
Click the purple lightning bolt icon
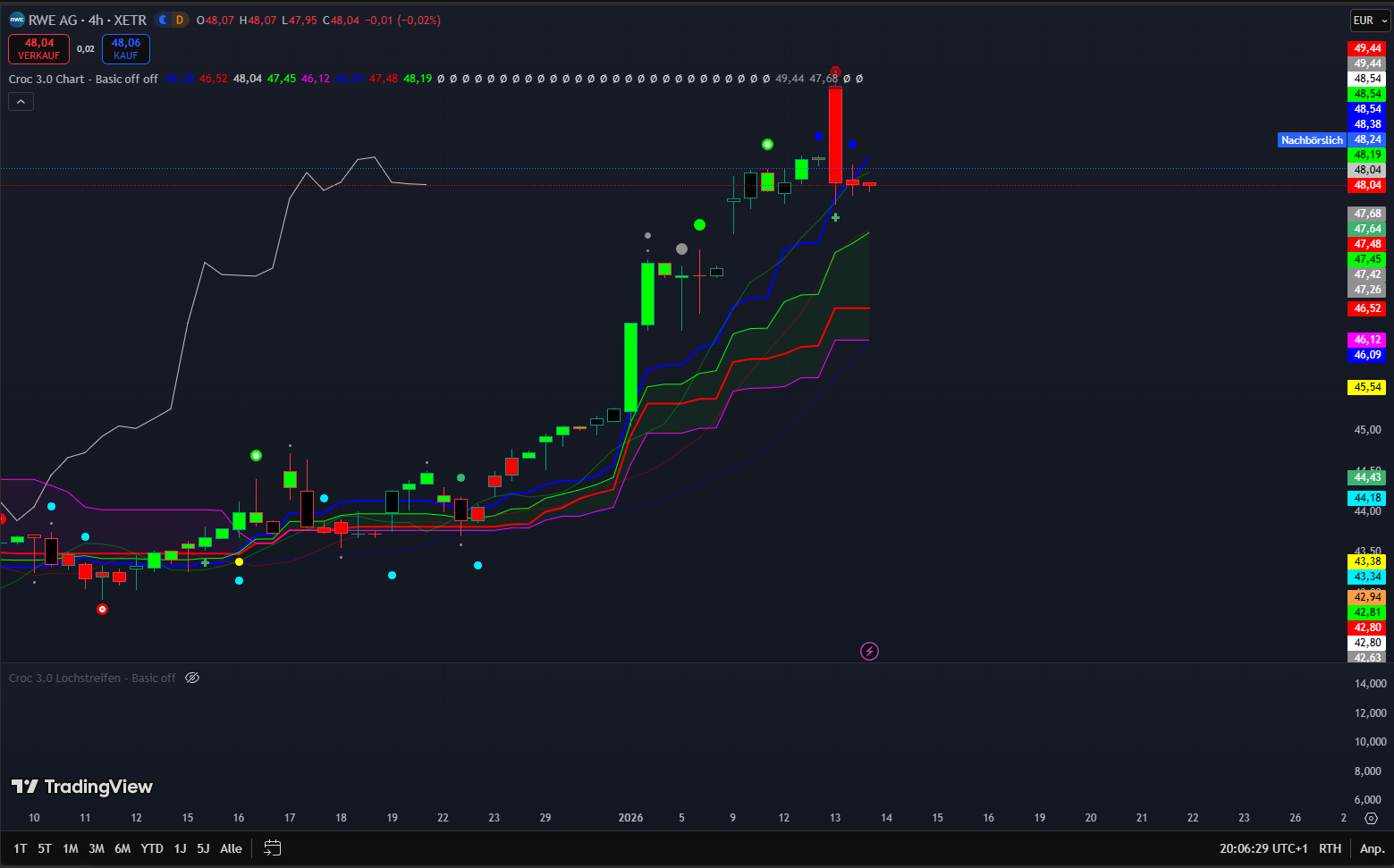pyautogui.click(x=869, y=651)
